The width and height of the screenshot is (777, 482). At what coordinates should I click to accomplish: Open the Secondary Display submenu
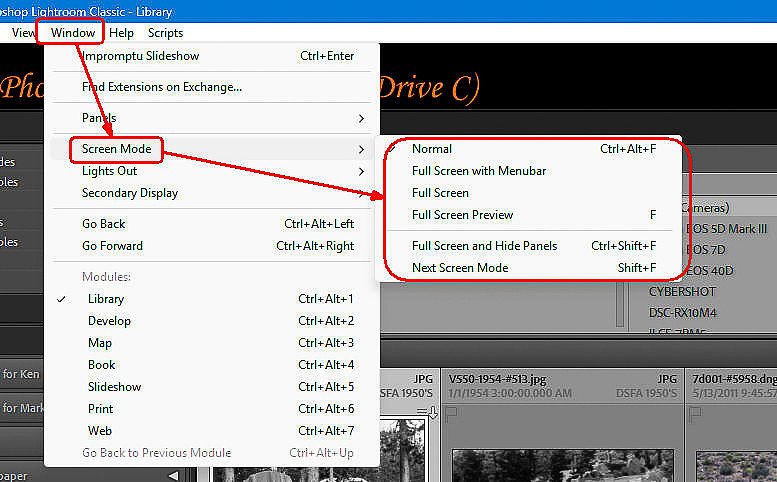(x=212, y=193)
